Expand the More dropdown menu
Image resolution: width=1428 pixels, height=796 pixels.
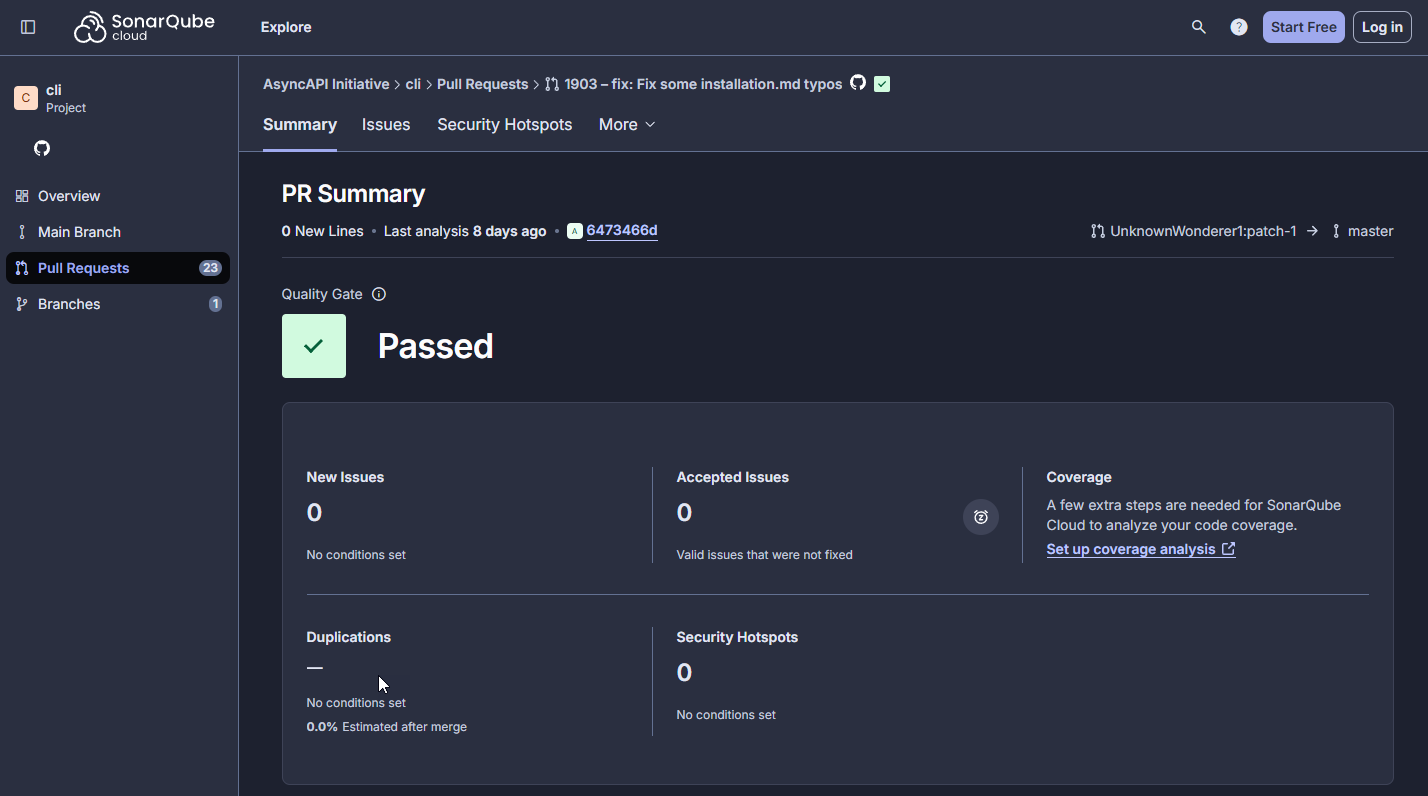tap(627, 125)
